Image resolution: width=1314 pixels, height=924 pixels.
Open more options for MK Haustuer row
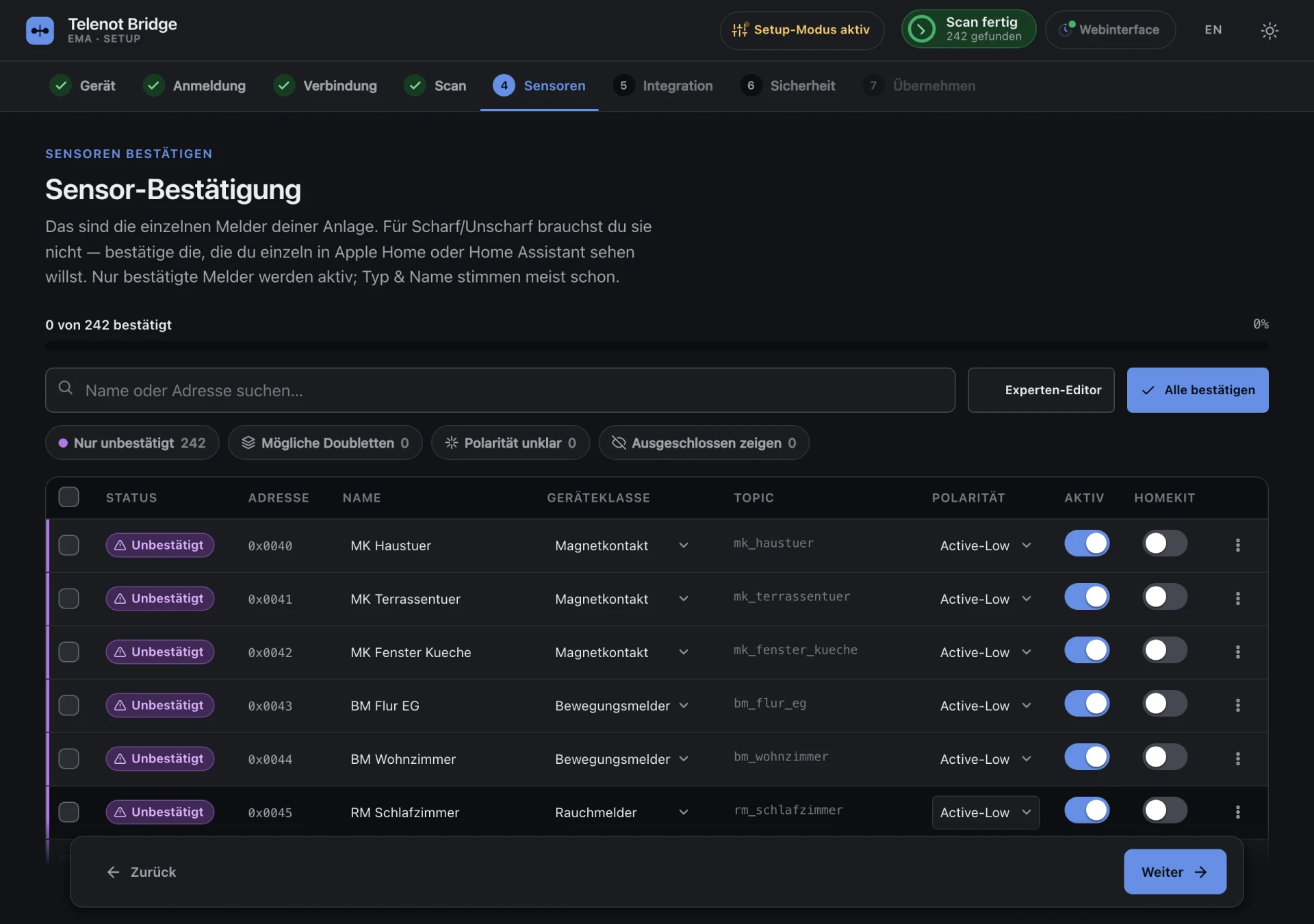(x=1237, y=546)
